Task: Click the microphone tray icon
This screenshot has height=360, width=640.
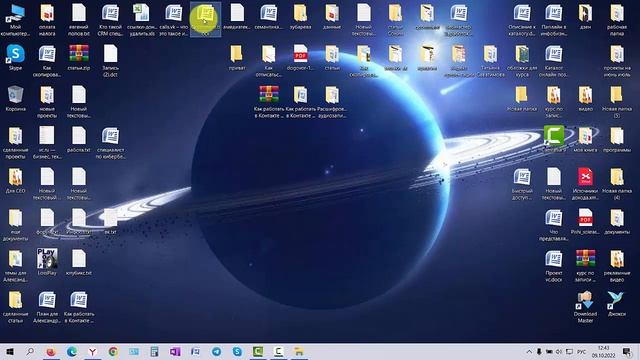Action: pos(539,351)
